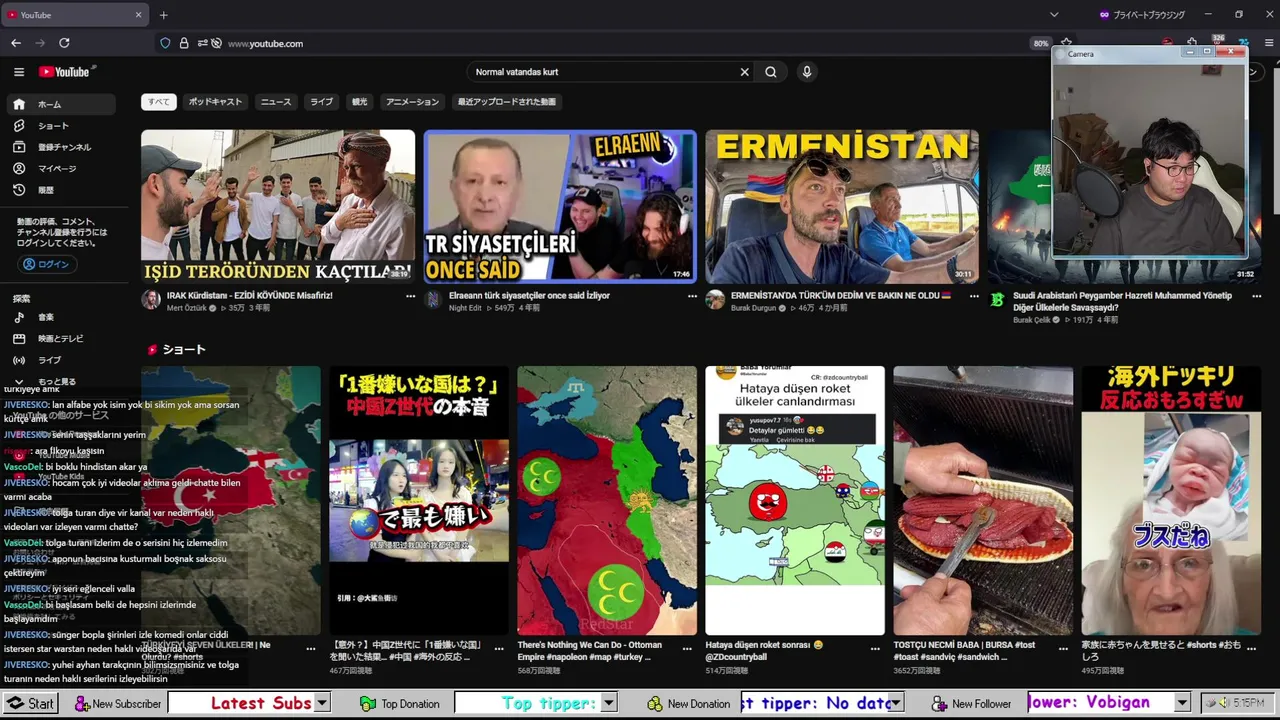
Task: Open 履歴 history in the sidebar
Action: [x=61, y=190]
